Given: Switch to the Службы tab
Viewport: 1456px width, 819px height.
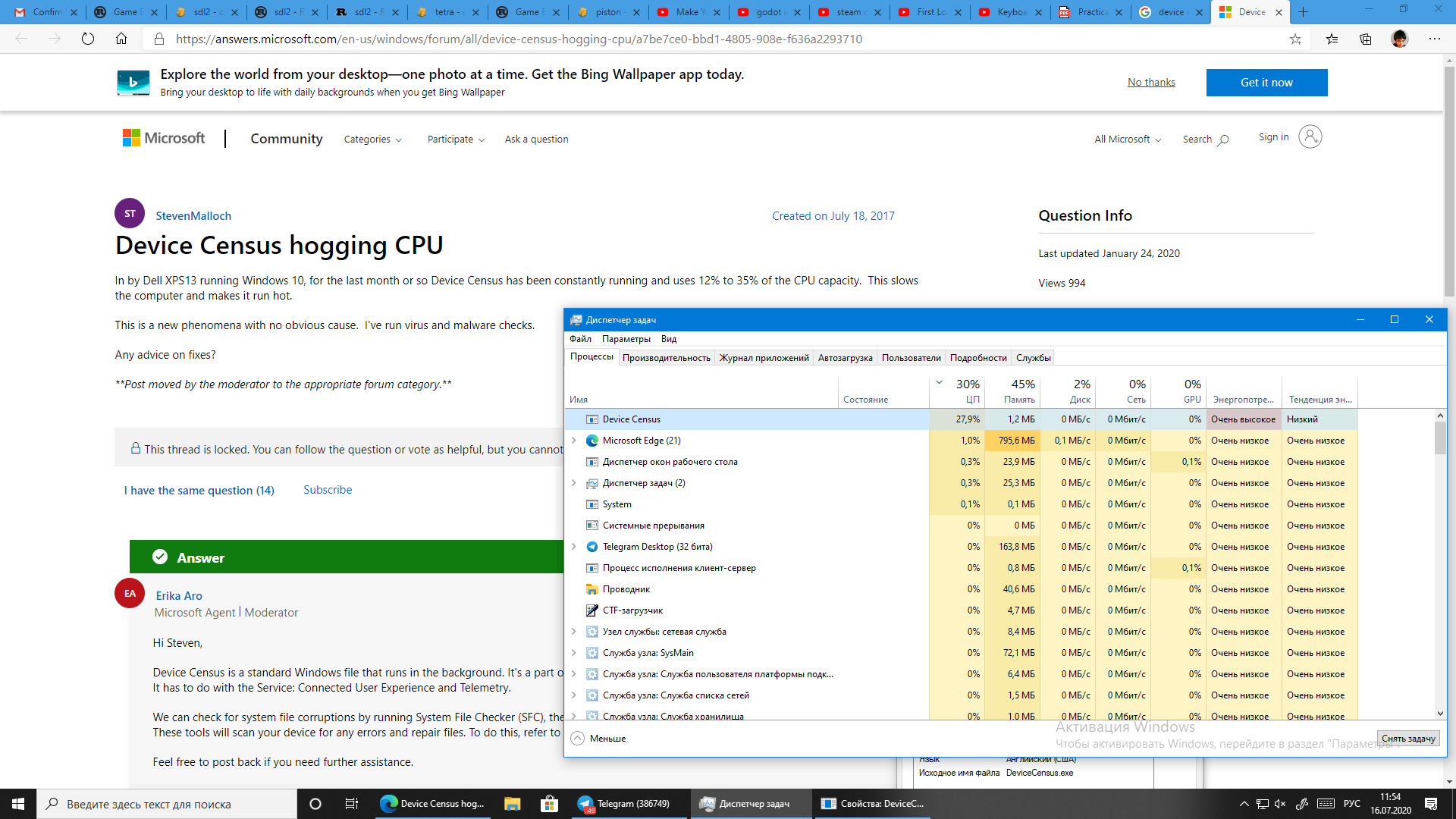Looking at the screenshot, I should 1034,358.
